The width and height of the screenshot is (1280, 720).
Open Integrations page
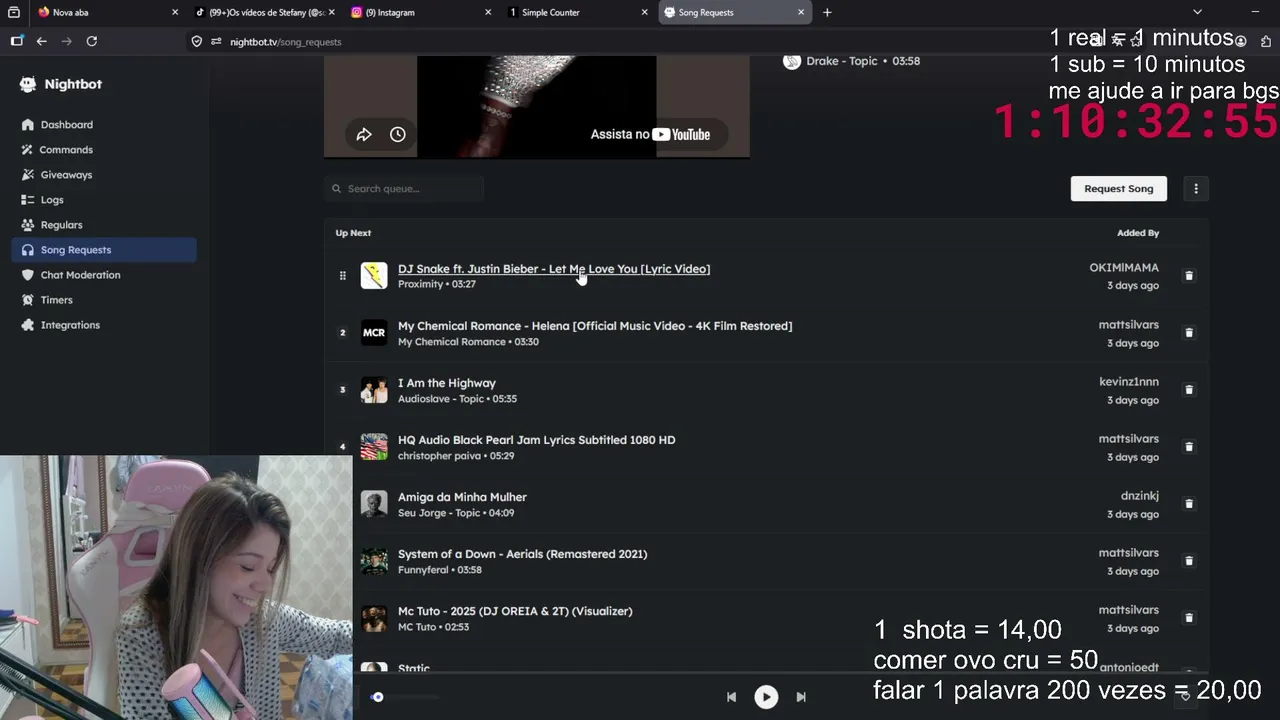click(x=70, y=325)
